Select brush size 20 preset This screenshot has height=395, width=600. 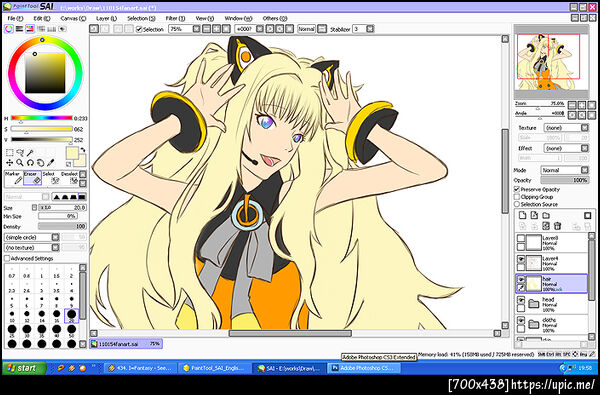pyautogui.click(x=72, y=315)
